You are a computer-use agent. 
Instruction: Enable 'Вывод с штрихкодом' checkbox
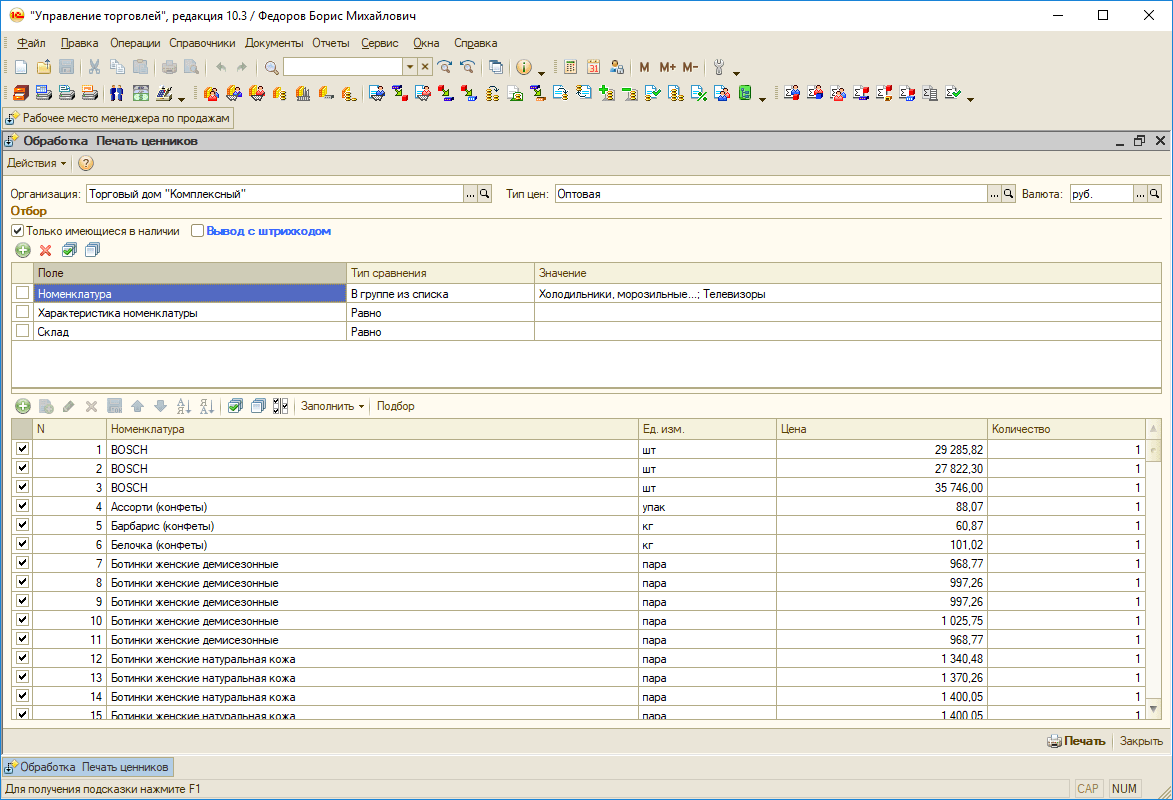[x=197, y=231]
